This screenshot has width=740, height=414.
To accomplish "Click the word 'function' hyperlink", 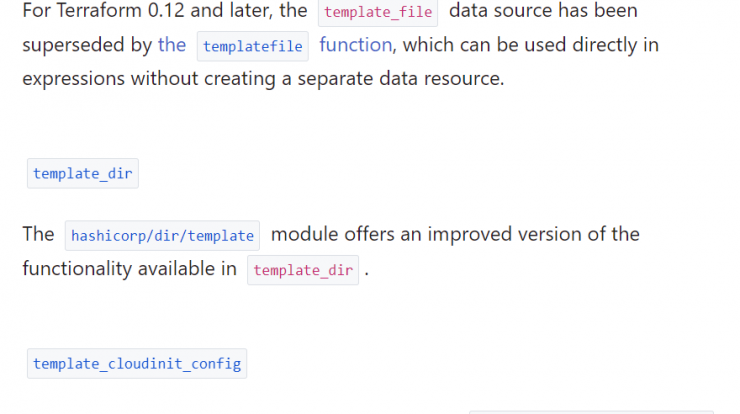I will tap(355, 45).
